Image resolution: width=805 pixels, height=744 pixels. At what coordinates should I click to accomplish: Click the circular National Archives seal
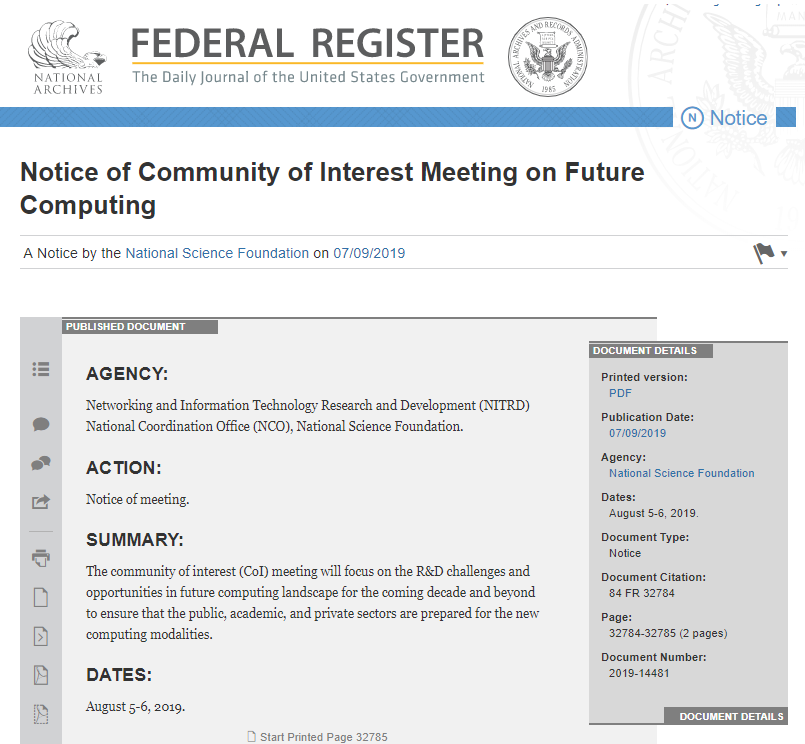coord(547,57)
